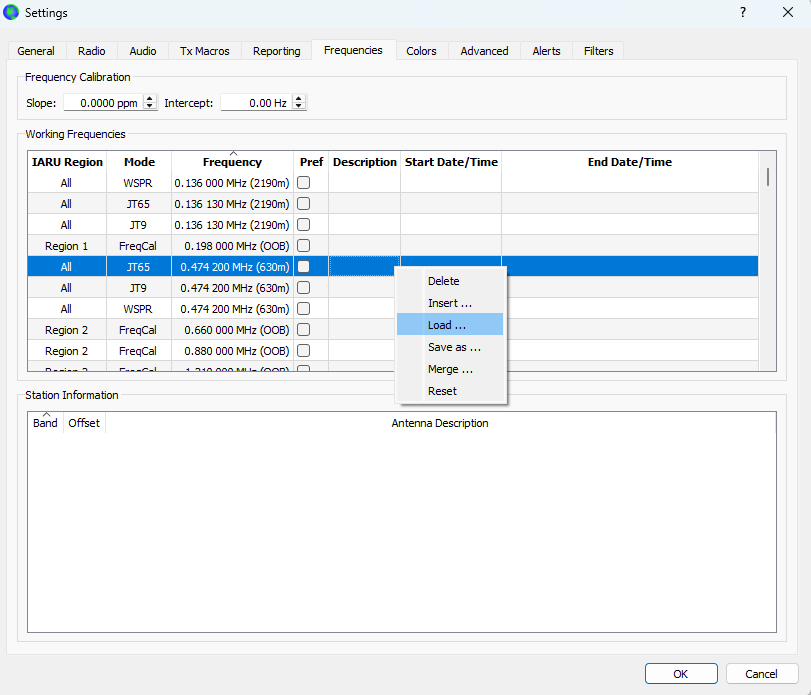Pick Merge ... from the context menu
Image resolution: width=811 pixels, height=695 pixels.
pyautogui.click(x=450, y=369)
